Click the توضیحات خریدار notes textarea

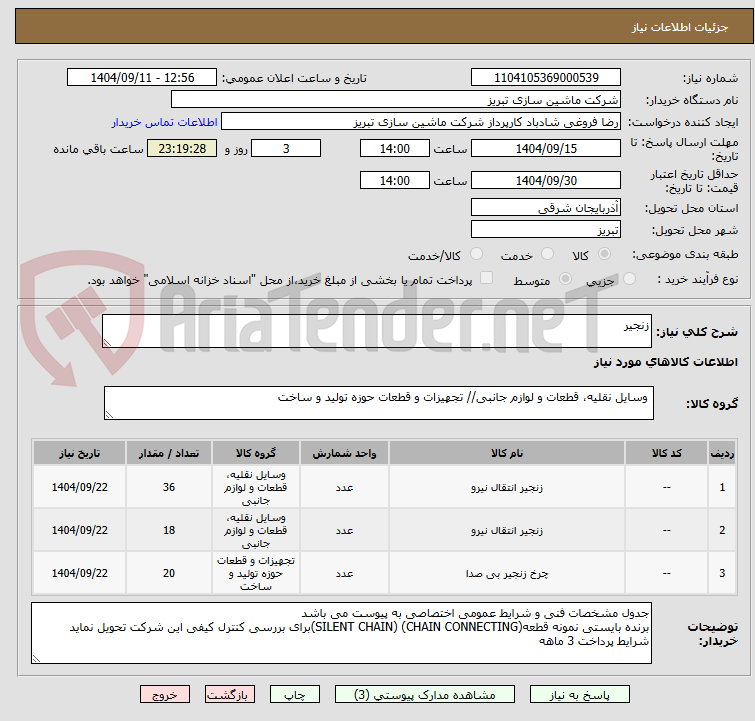coord(341,633)
